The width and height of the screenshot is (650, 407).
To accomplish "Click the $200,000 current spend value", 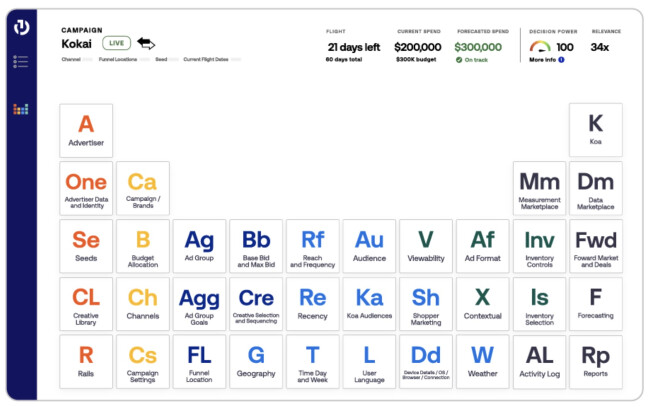I will pos(418,47).
